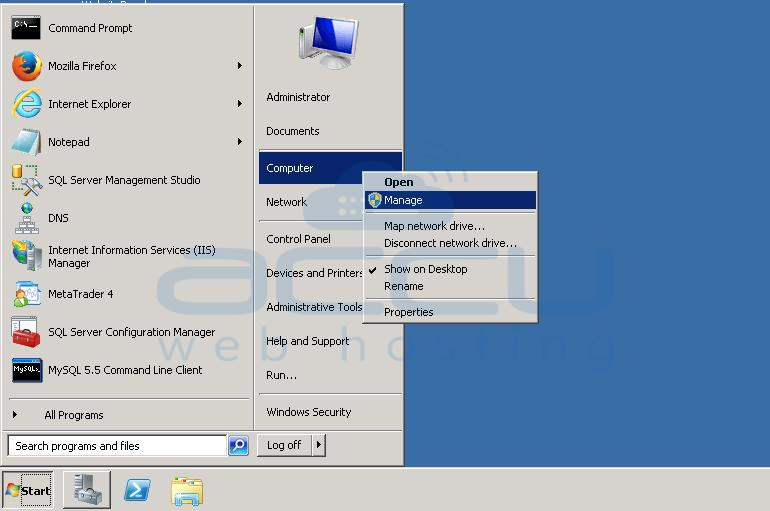Launch Mozilla Firefox from its icon
The width and height of the screenshot is (770, 511).
click(x=27, y=66)
